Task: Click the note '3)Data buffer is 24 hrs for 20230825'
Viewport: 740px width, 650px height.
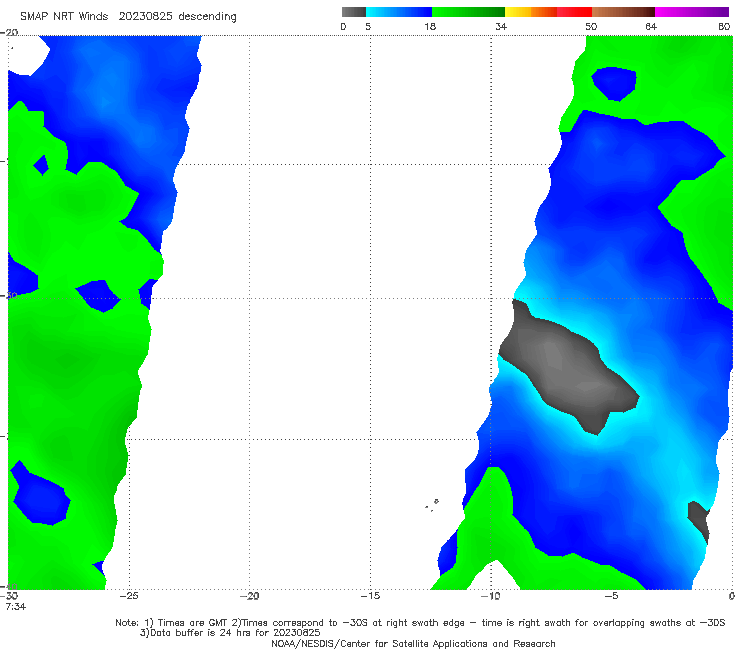Action: pos(230,633)
